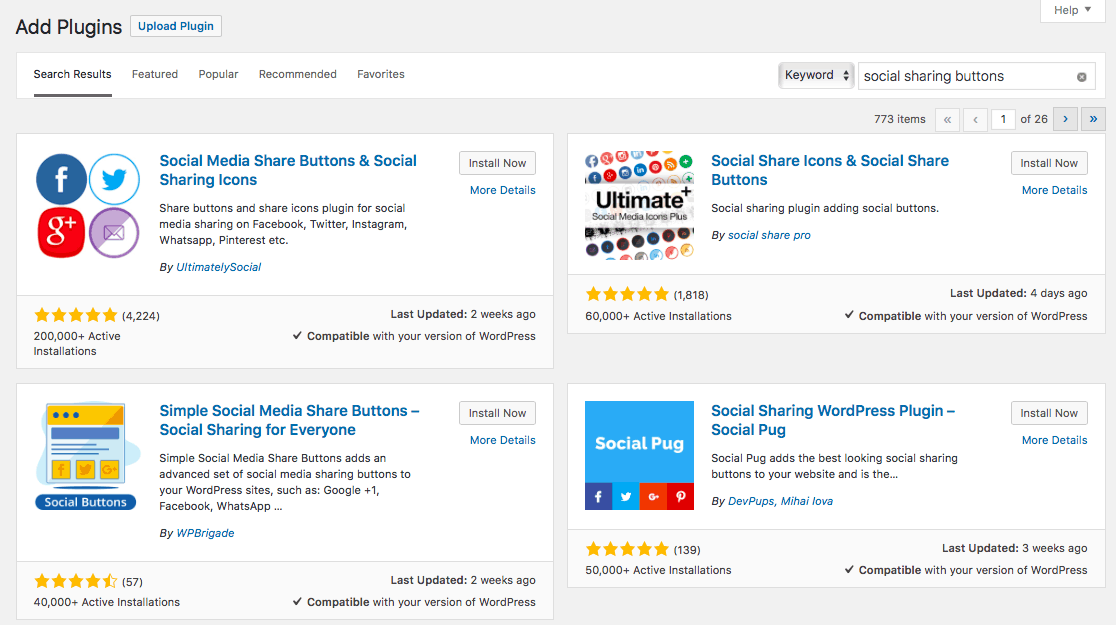Go to the first results page
The width and height of the screenshot is (1116, 625).
click(947, 120)
